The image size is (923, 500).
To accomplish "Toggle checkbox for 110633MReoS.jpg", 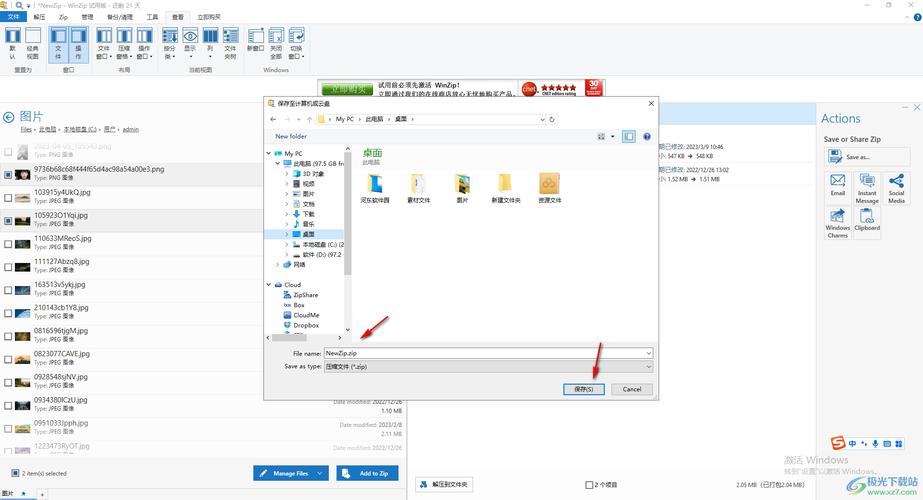I will click(x=8, y=243).
